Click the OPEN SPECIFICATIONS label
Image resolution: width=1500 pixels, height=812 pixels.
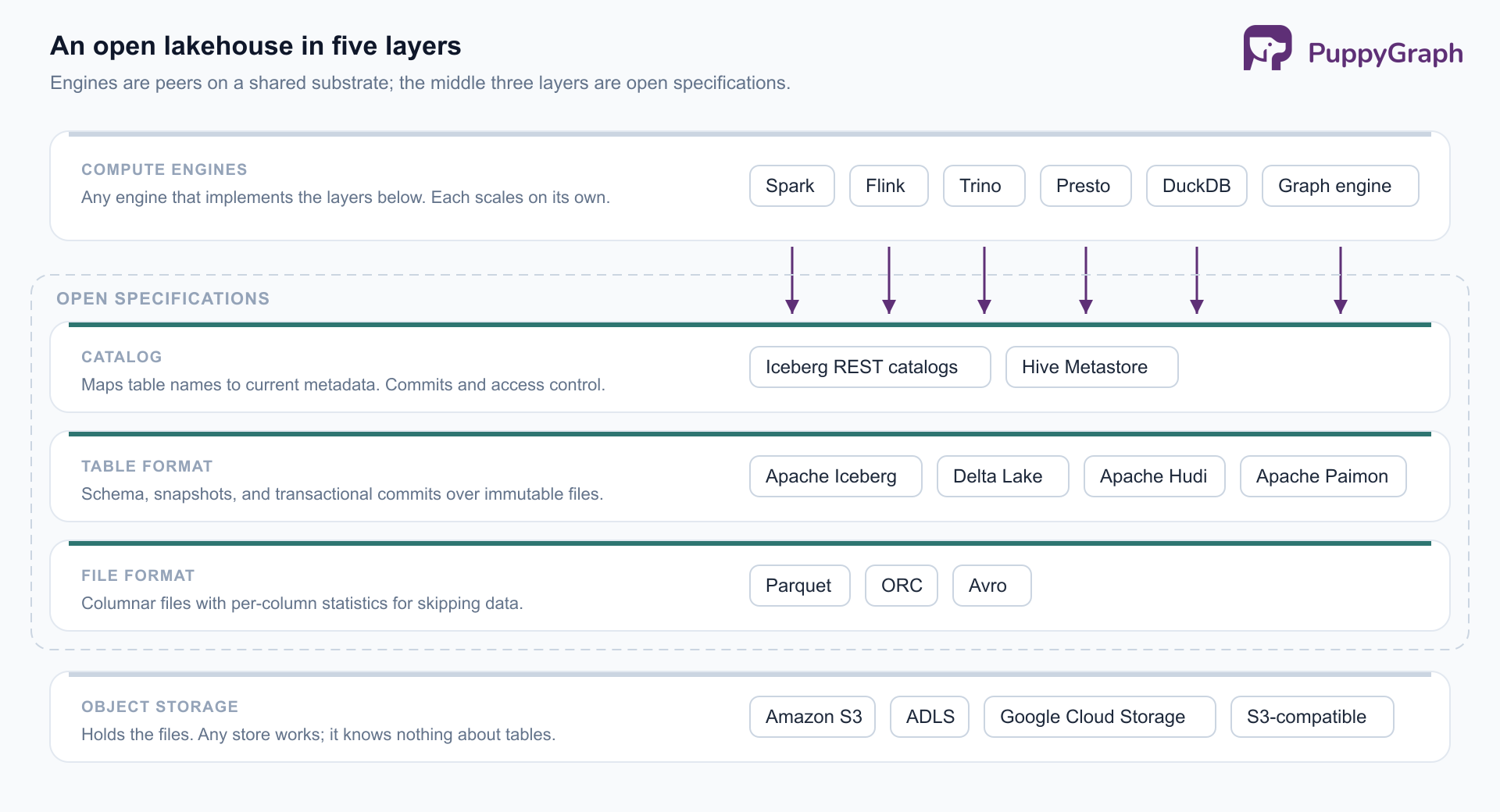(x=162, y=298)
